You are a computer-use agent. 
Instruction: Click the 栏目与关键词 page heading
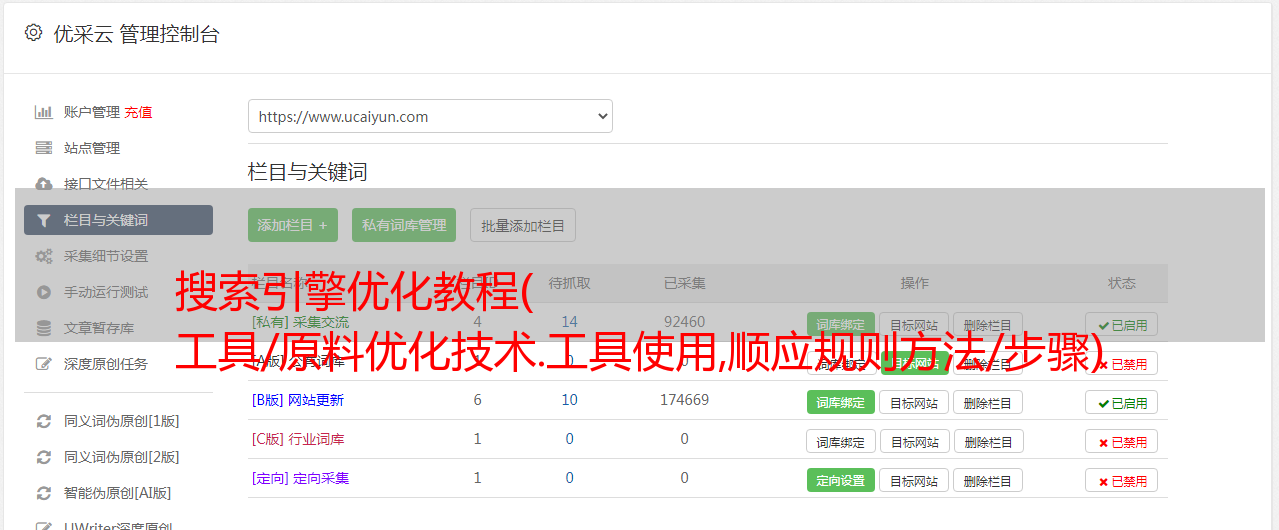pos(307,172)
